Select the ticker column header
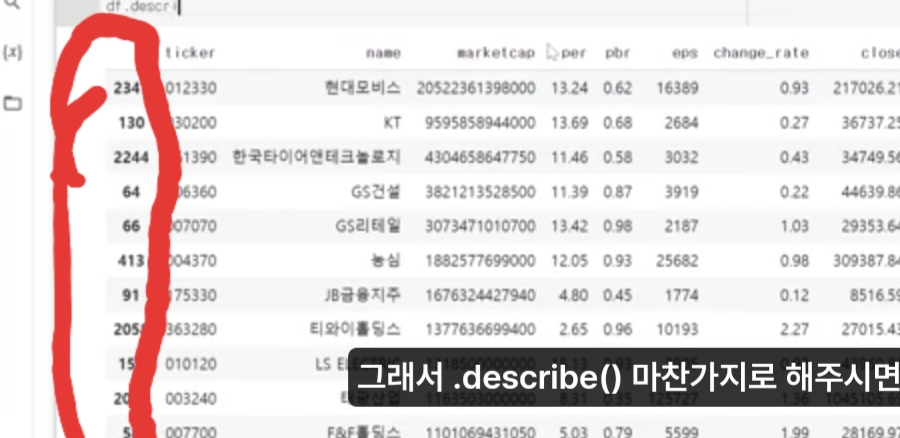 point(190,53)
